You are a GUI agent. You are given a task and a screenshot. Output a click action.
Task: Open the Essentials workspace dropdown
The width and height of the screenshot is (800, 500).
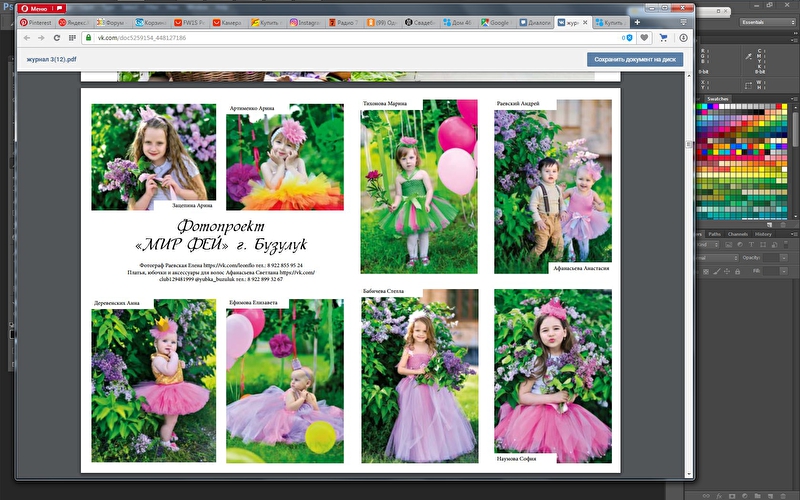(x=766, y=21)
